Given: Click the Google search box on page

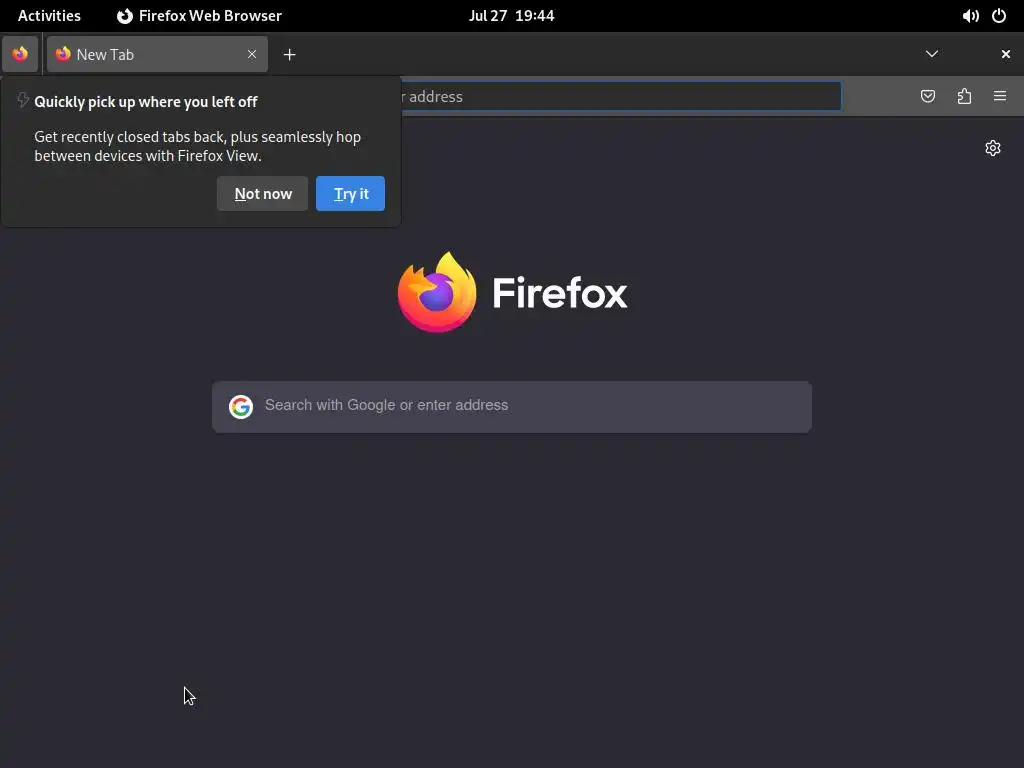Looking at the screenshot, I should [x=512, y=406].
